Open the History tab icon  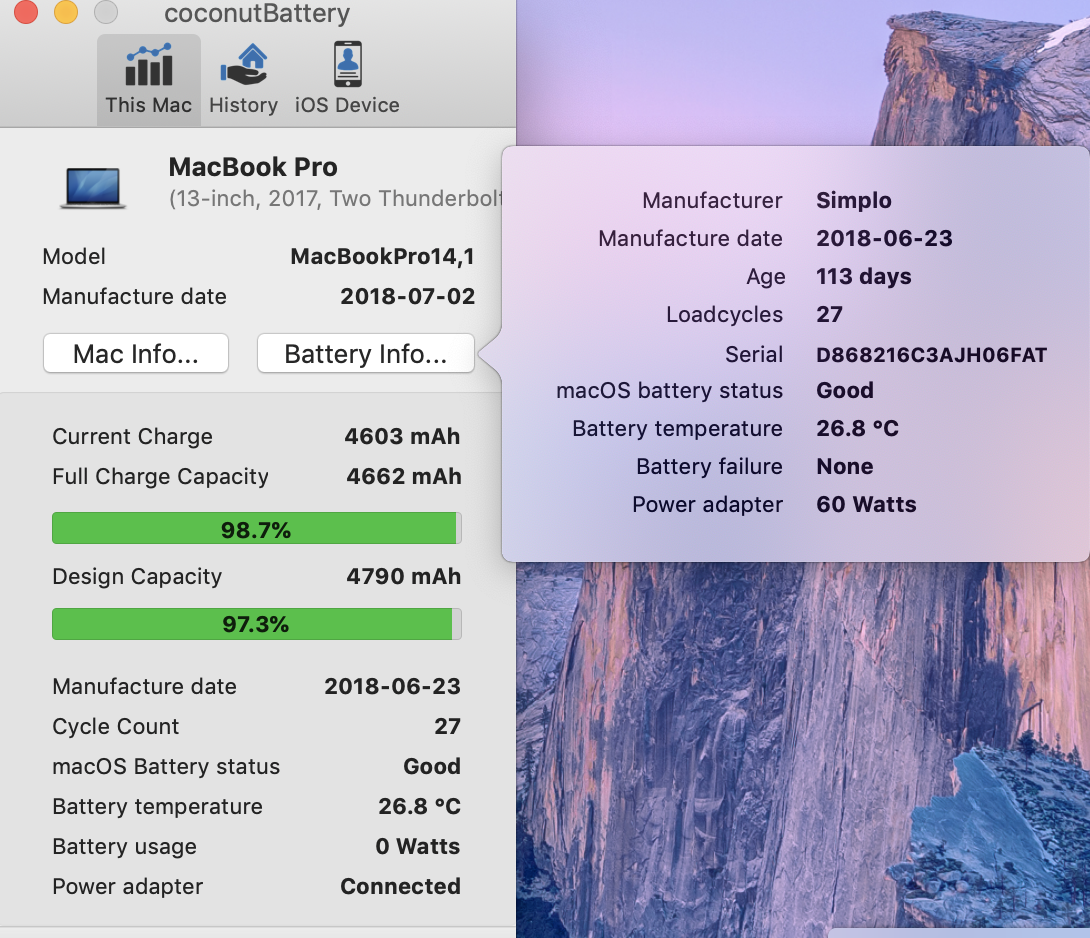coord(243,79)
